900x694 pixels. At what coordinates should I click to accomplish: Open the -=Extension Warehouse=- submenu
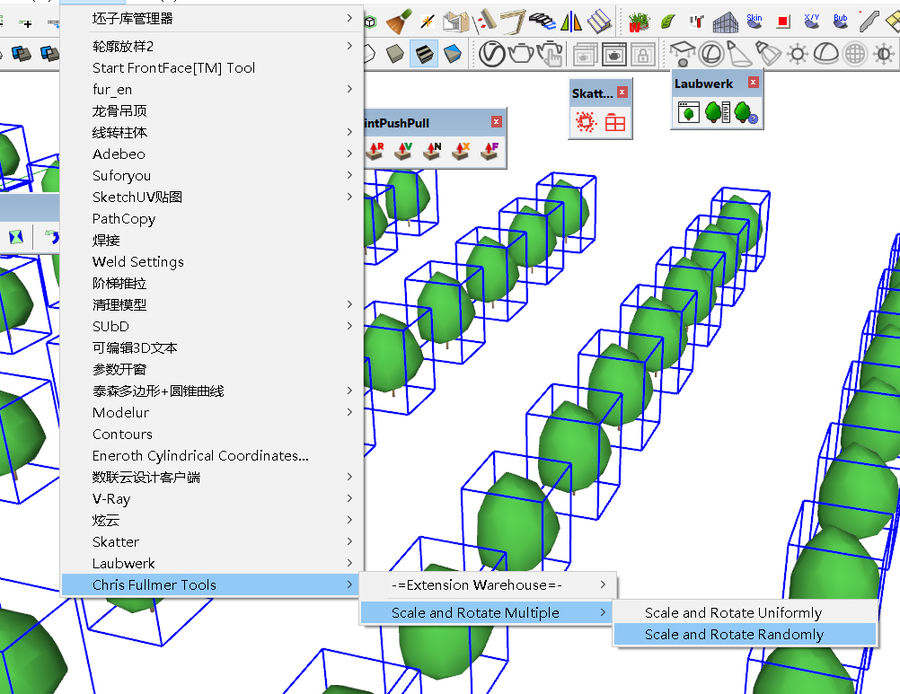coord(487,585)
